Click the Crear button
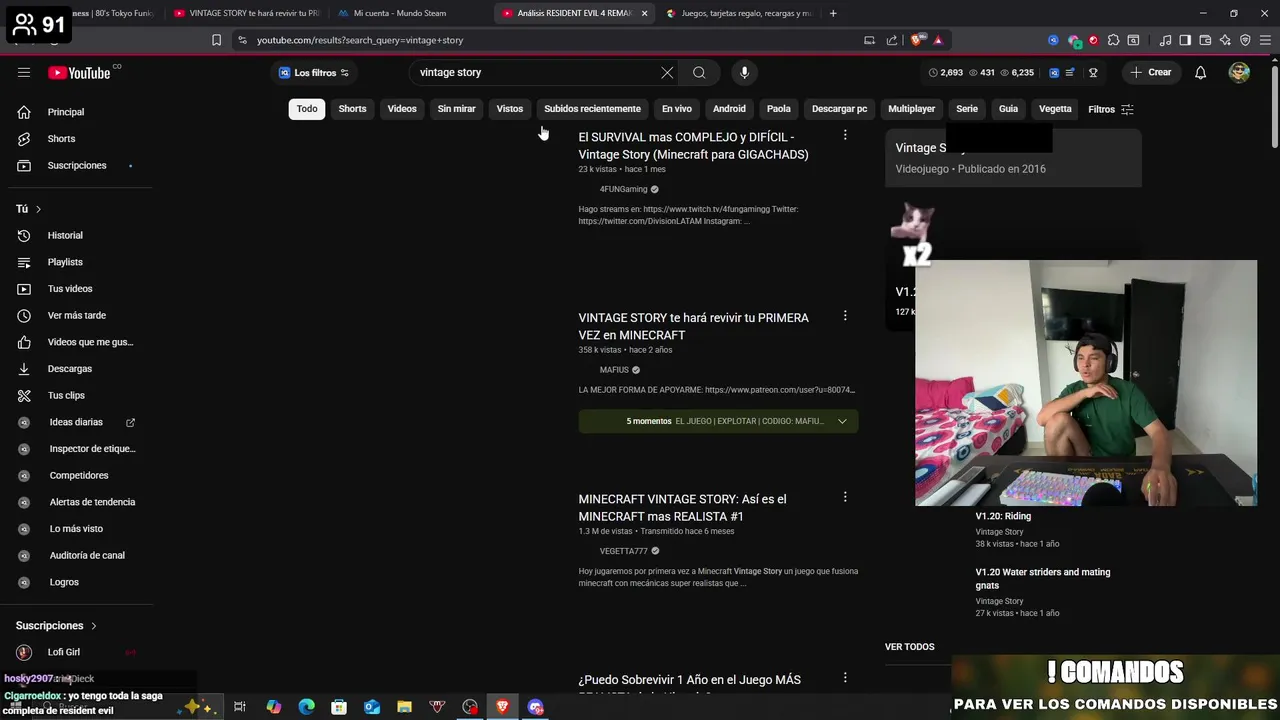This screenshot has height=720, width=1280. click(x=1150, y=72)
